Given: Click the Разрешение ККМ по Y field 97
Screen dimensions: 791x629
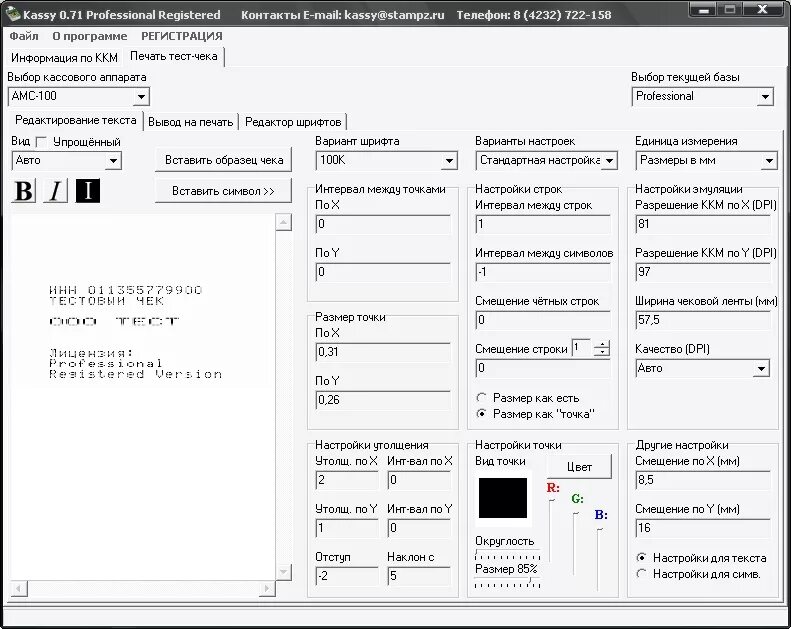Looking at the screenshot, I should pos(703,272).
